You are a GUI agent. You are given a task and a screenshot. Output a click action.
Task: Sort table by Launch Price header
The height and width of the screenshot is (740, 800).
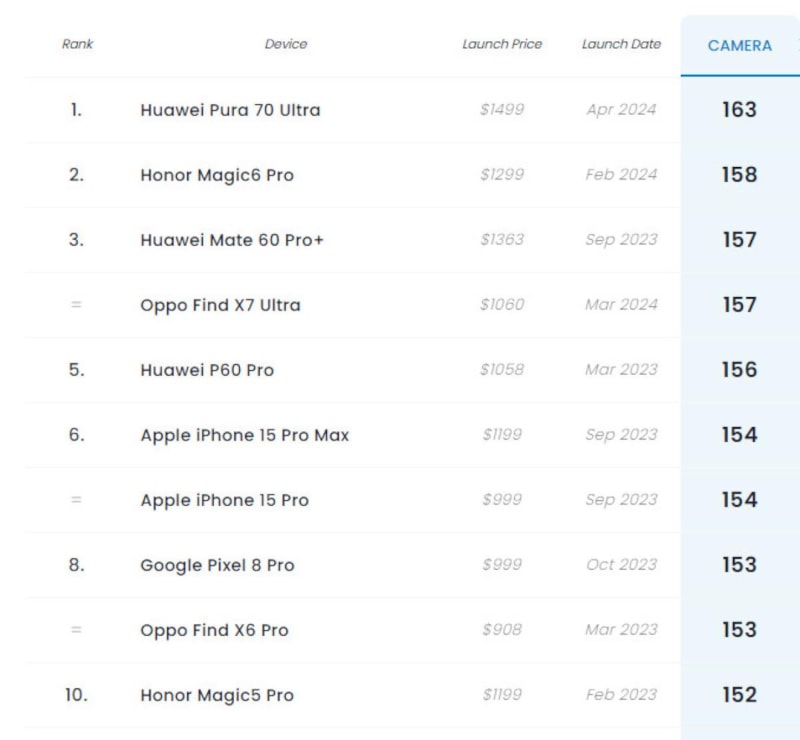(502, 44)
